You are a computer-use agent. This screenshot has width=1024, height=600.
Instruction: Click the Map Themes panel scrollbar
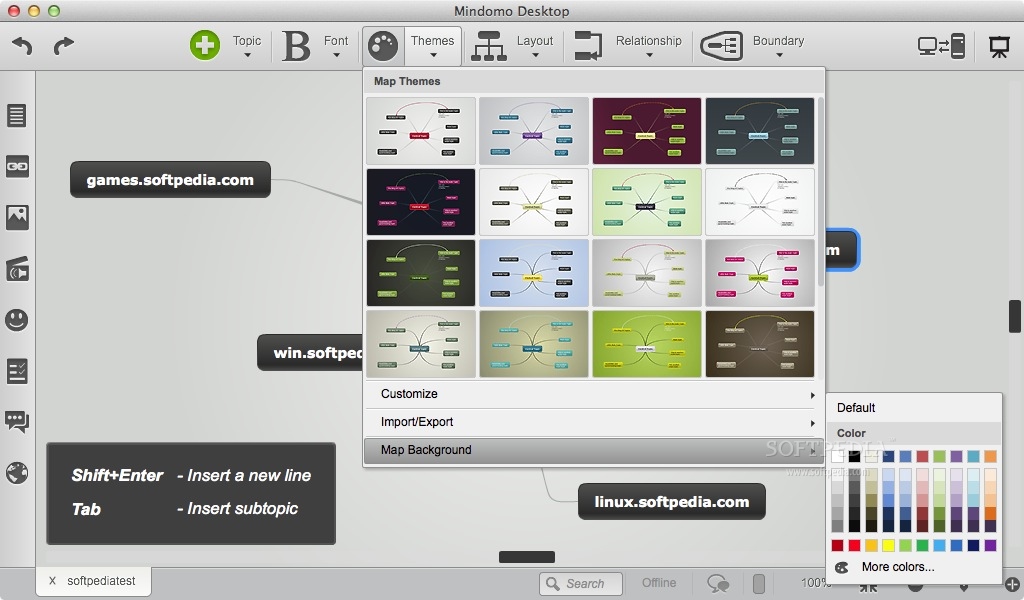coord(820,192)
